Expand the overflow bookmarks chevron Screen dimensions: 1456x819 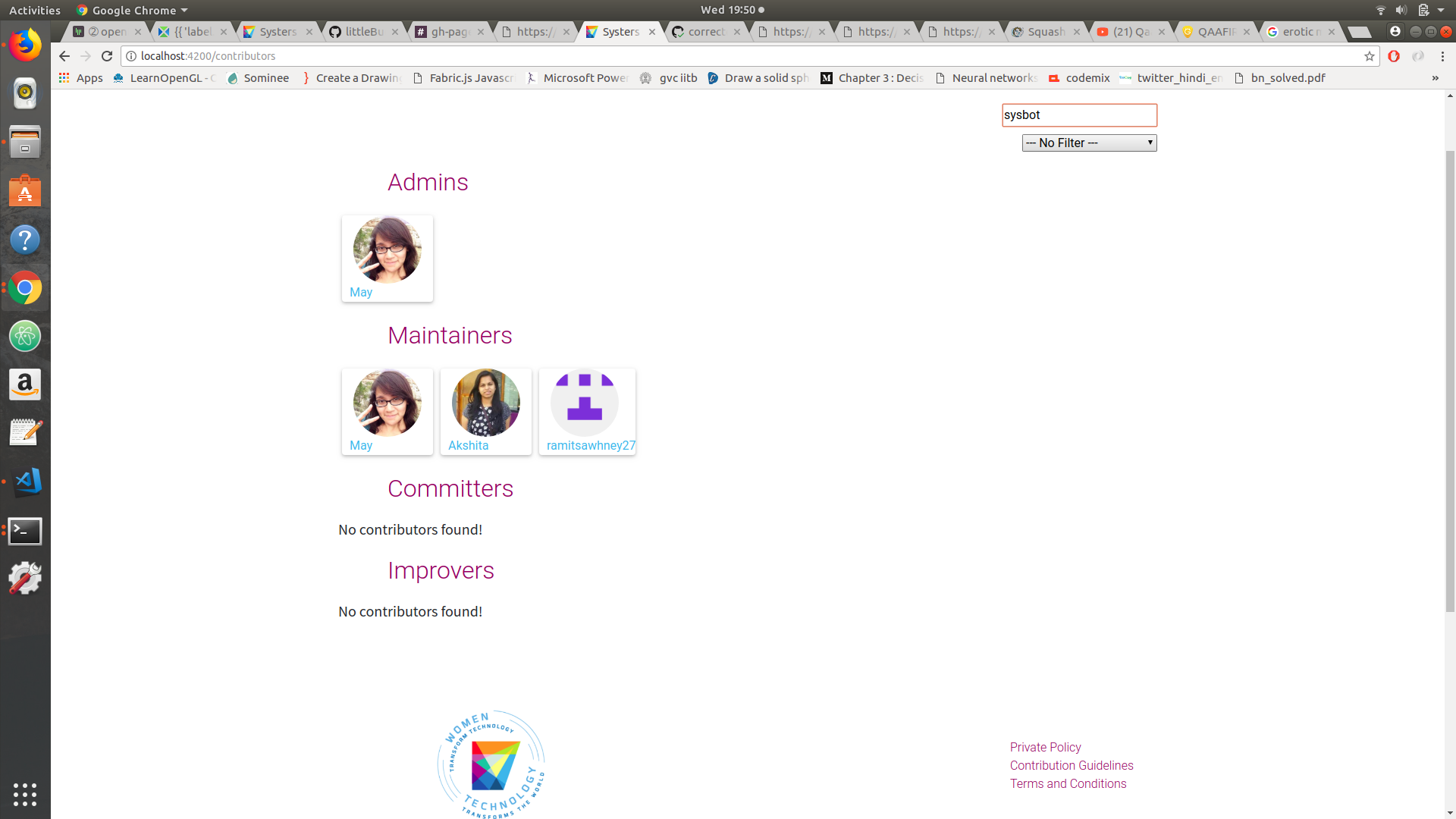(1435, 78)
